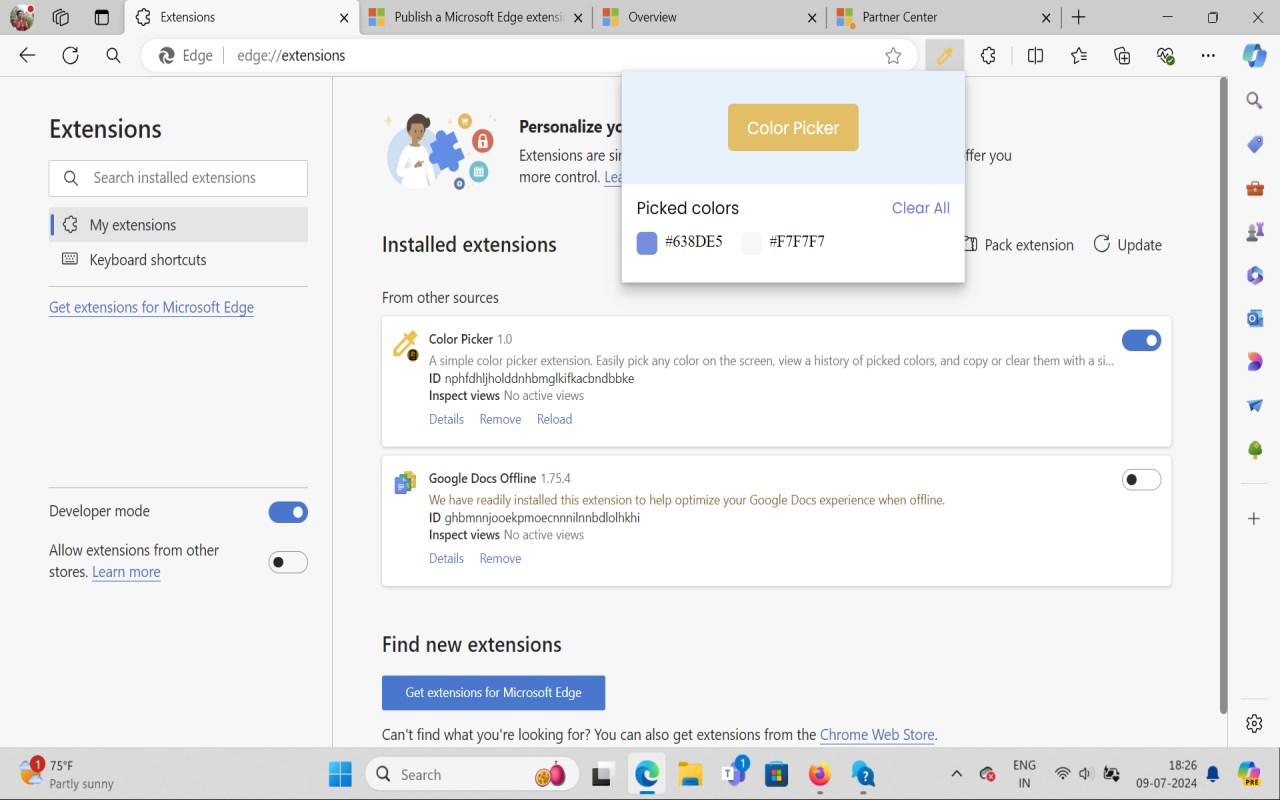This screenshot has width=1280, height=800.
Task: Open File Explorer from taskbar
Action: pos(690,774)
